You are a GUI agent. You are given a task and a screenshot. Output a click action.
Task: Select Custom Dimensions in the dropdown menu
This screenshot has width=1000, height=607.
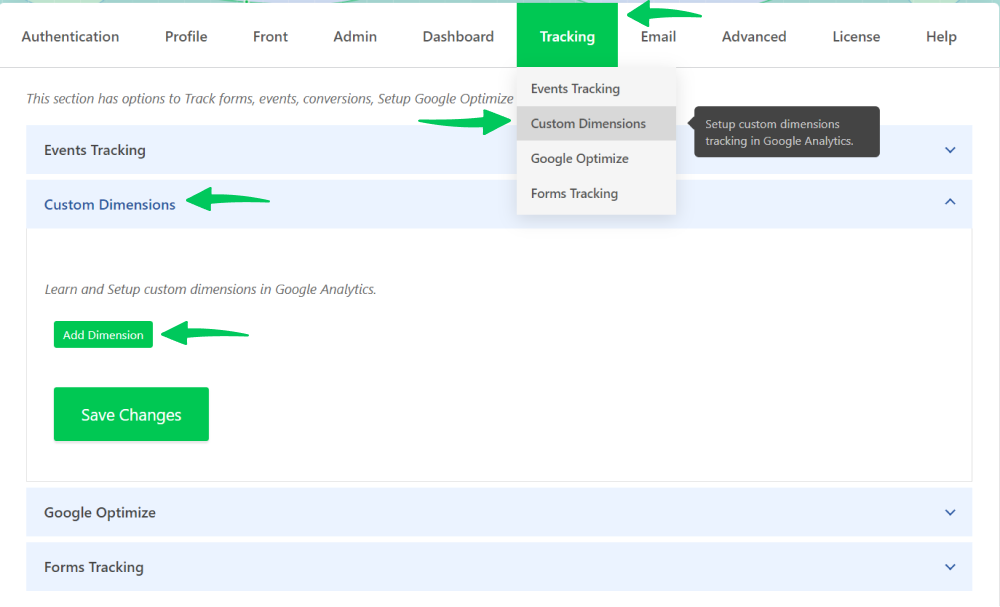tap(588, 124)
